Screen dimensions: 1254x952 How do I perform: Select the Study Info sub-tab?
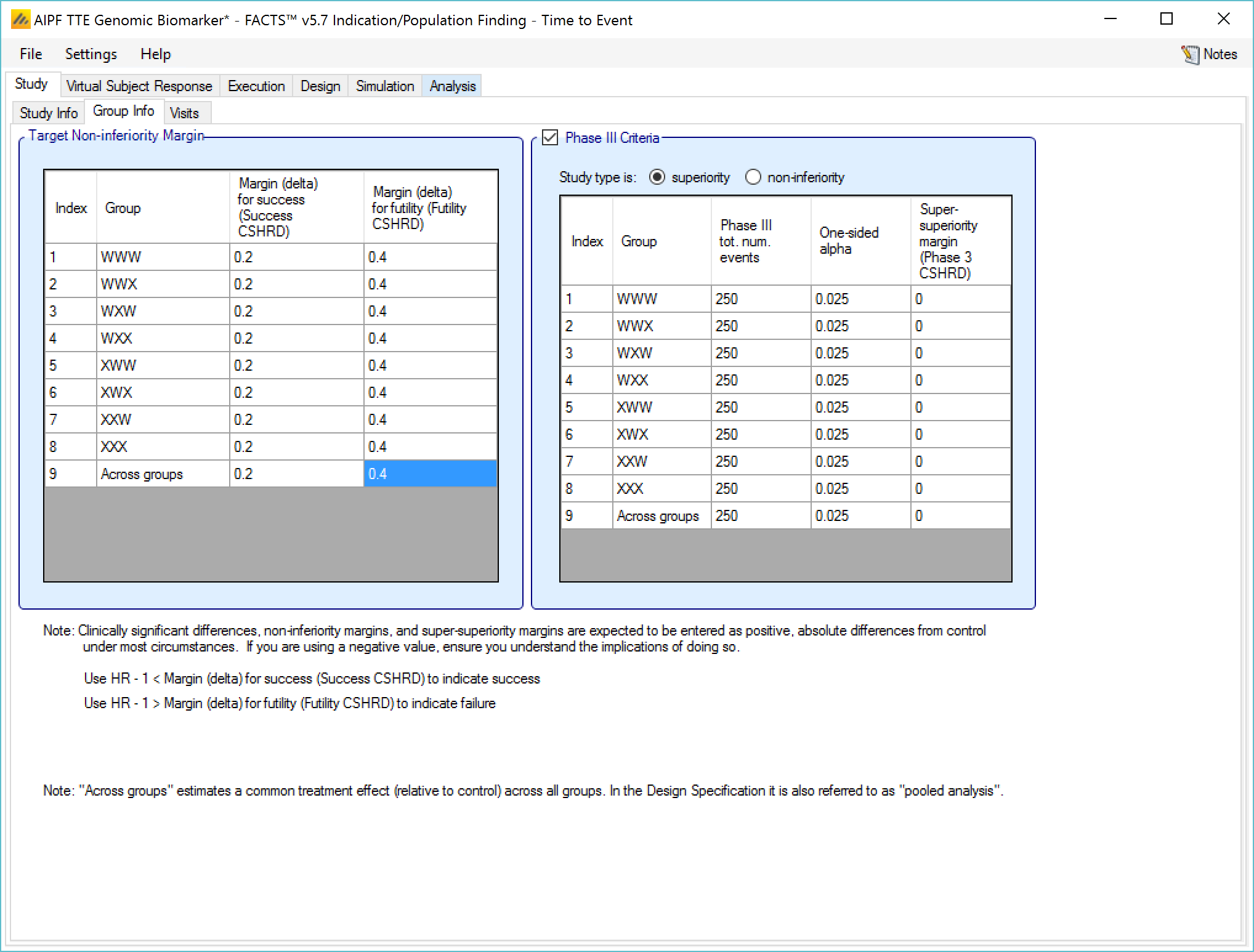point(48,113)
